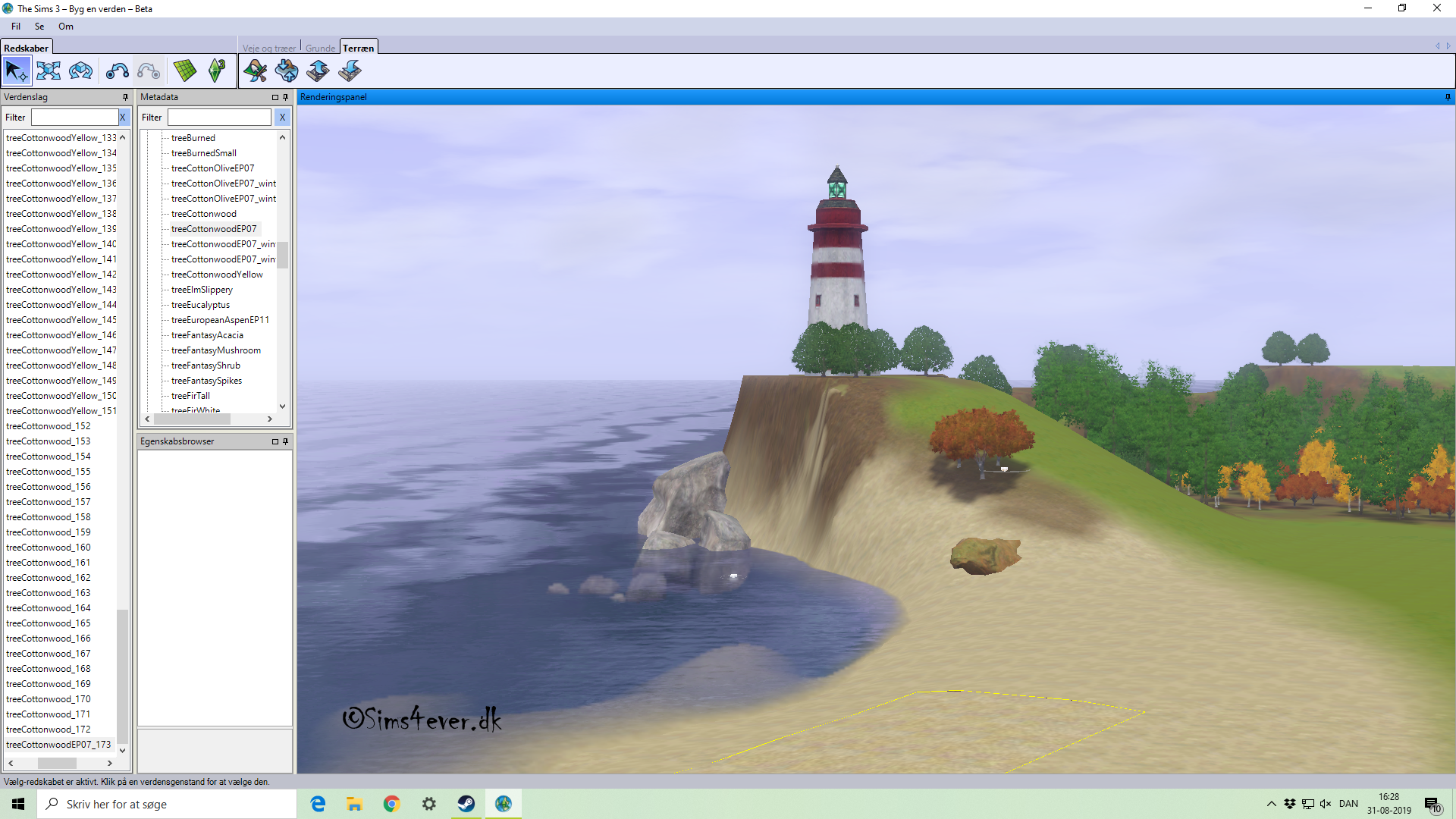Click the import height map icon
The height and width of the screenshot is (819, 1456).
coord(350,71)
